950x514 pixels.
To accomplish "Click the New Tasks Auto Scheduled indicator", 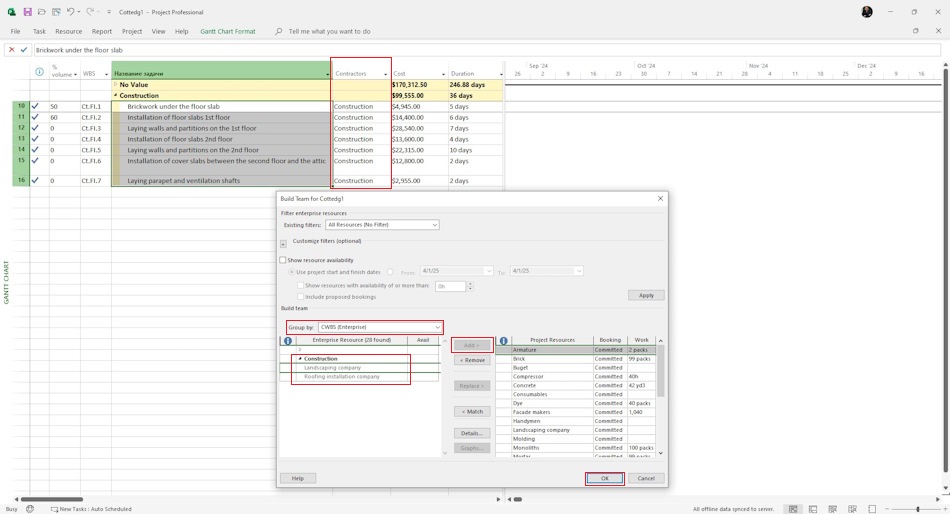I will coord(91,509).
